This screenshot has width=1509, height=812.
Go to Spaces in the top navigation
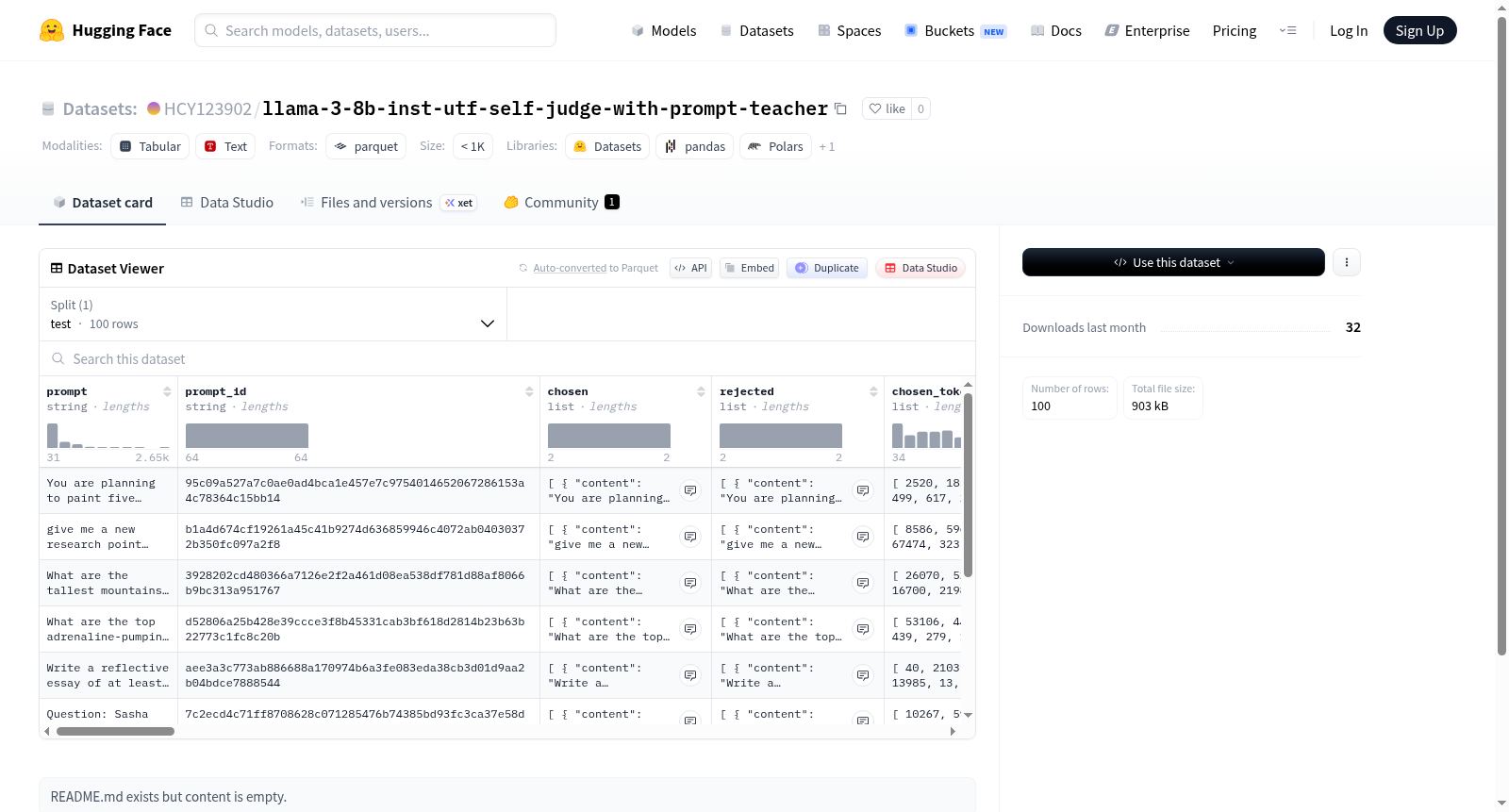pos(850,30)
